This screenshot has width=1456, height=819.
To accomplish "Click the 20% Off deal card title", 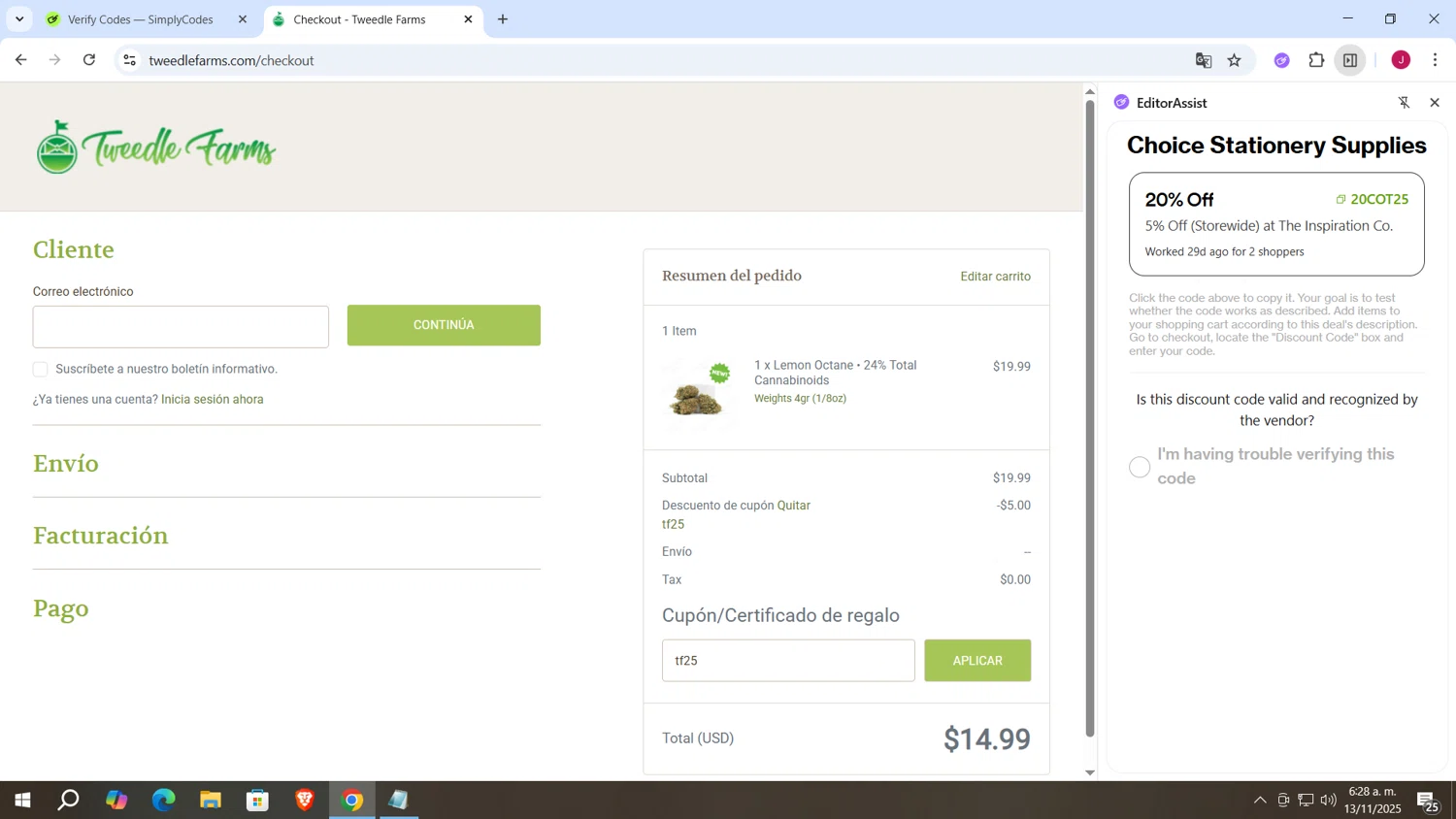I will point(1179,200).
